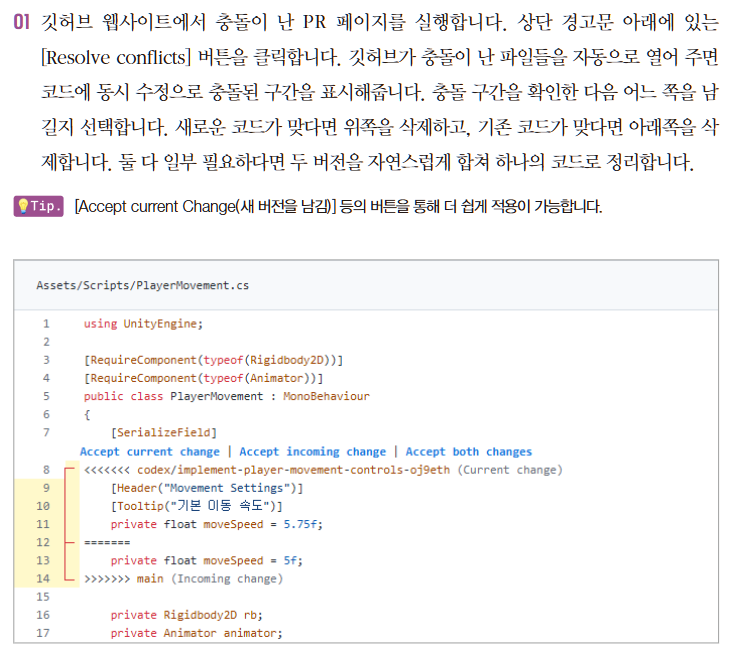This screenshot has height=651, width=729.
Task: Click the 'public class PlayerMovement' line
Action: 226,396
